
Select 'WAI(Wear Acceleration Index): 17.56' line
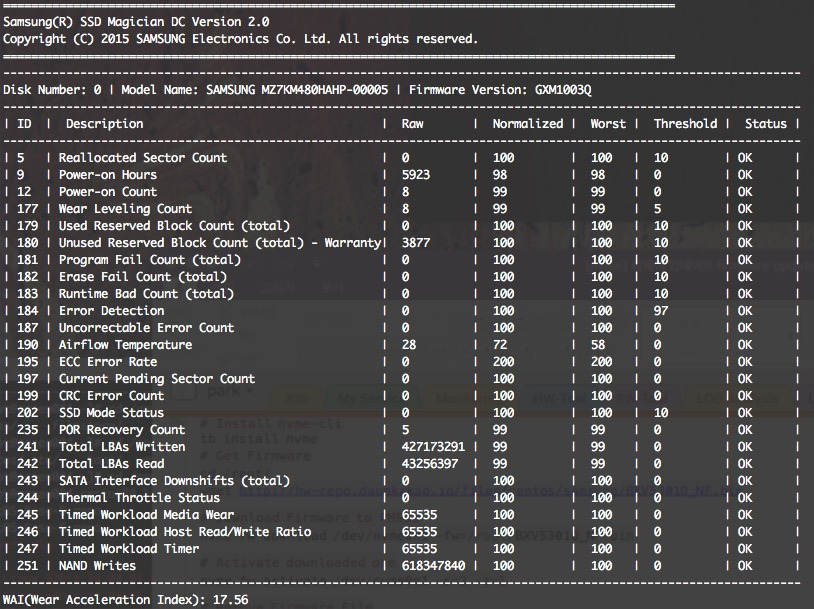pyautogui.click(x=126, y=600)
